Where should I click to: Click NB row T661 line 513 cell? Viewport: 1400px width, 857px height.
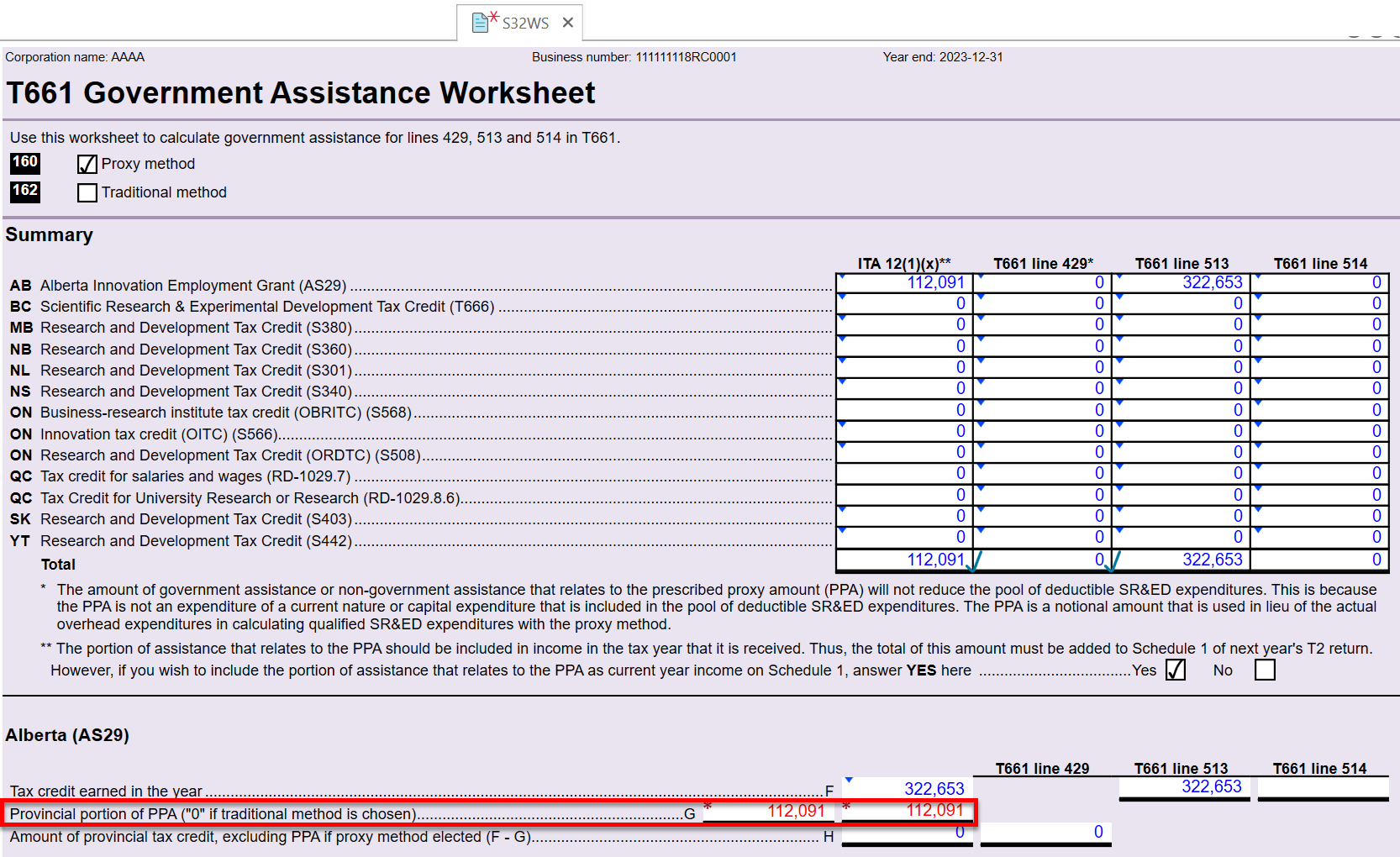[1182, 346]
